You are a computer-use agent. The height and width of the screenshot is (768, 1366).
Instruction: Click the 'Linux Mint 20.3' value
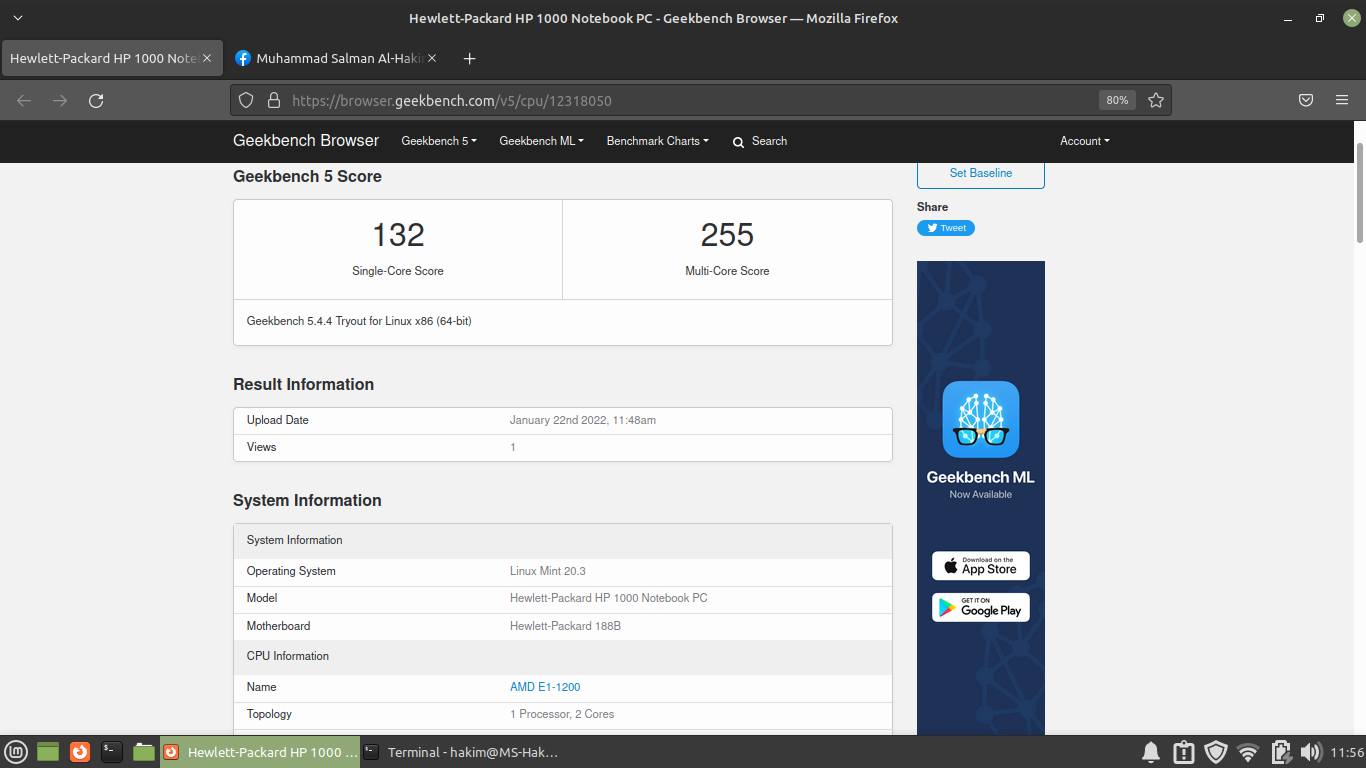pyautogui.click(x=548, y=571)
